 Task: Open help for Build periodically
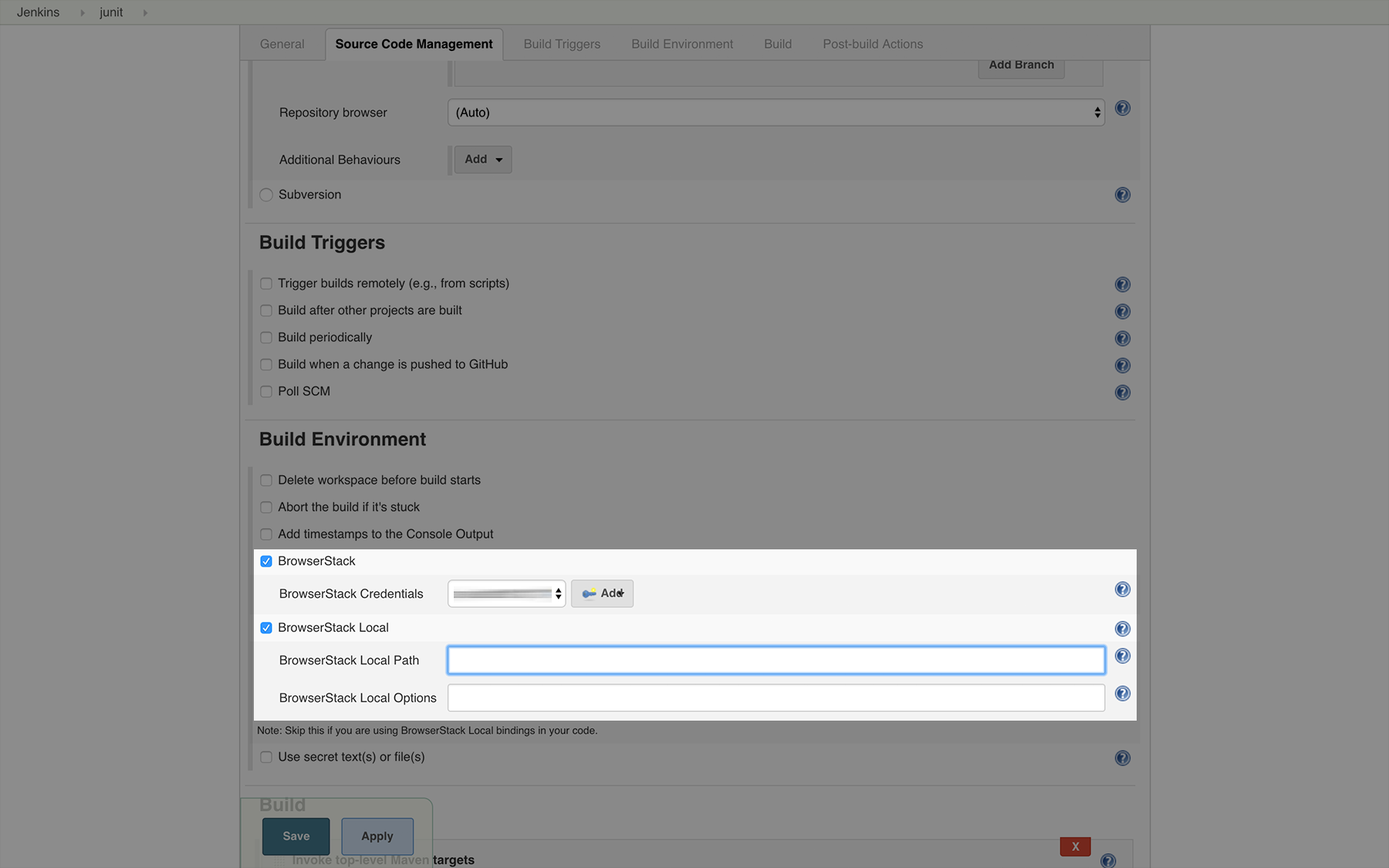click(x=1123, y=338)
